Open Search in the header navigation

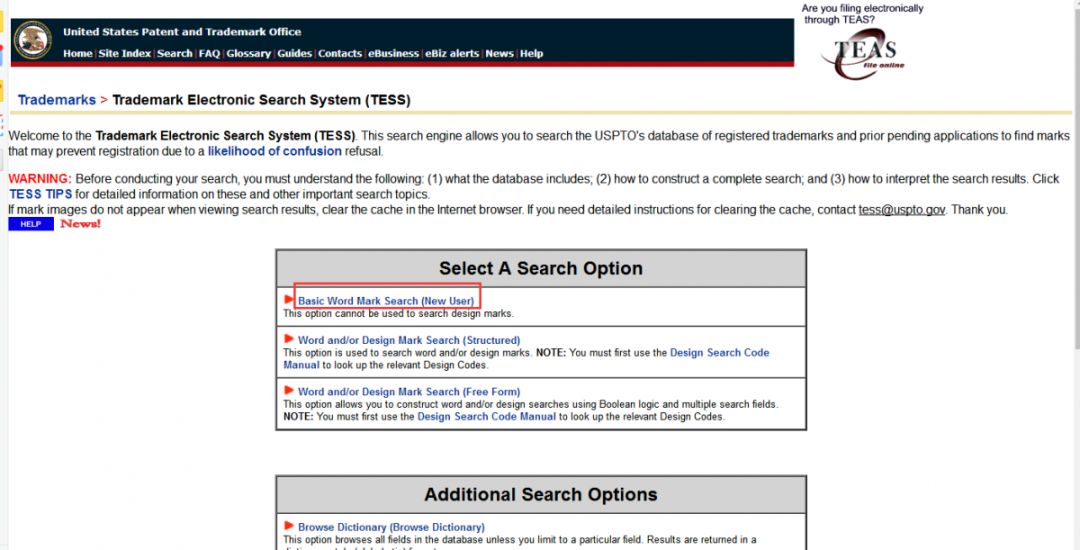point(174,54)
